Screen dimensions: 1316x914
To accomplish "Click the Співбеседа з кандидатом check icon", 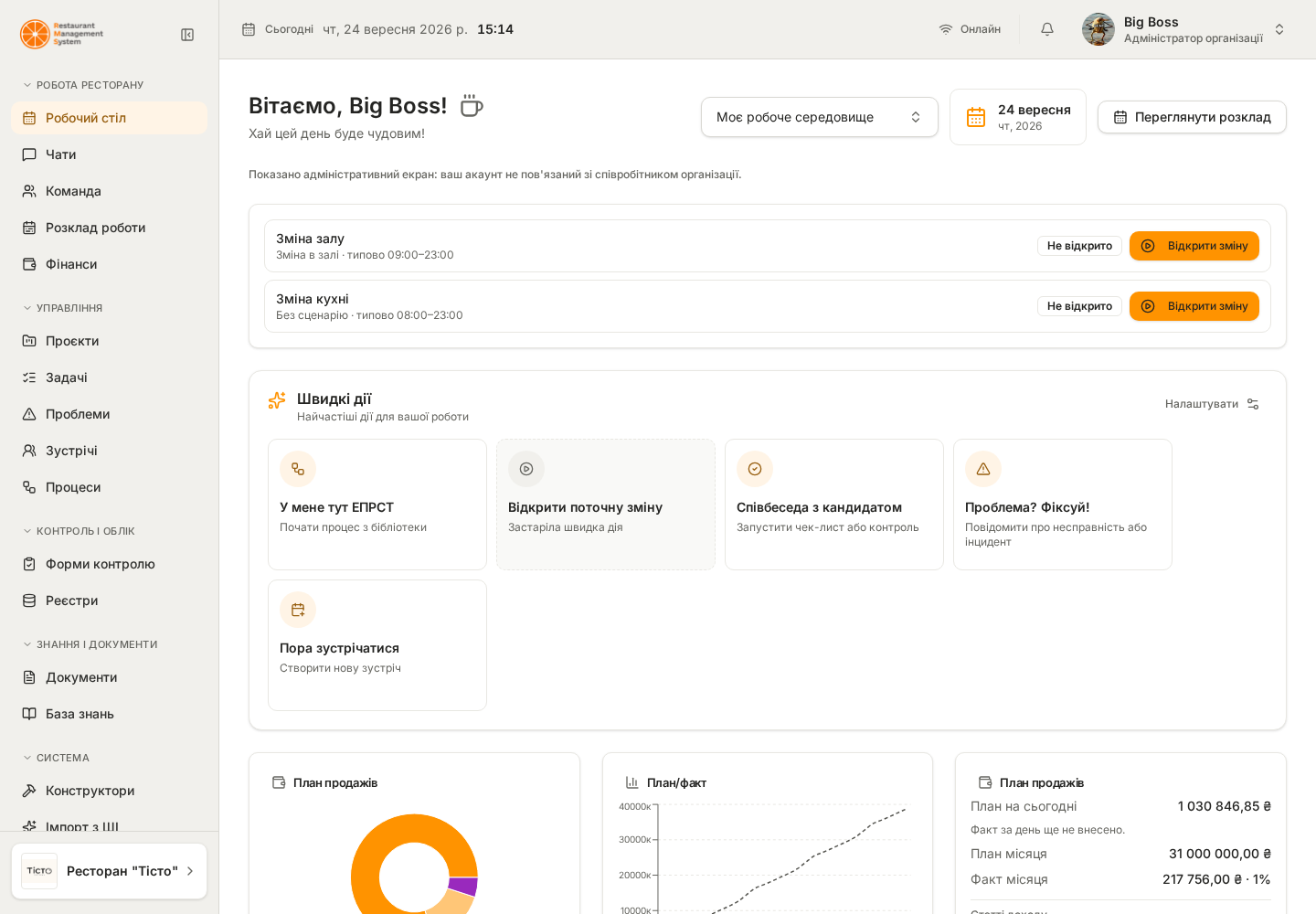I will (x=755, y=469).
